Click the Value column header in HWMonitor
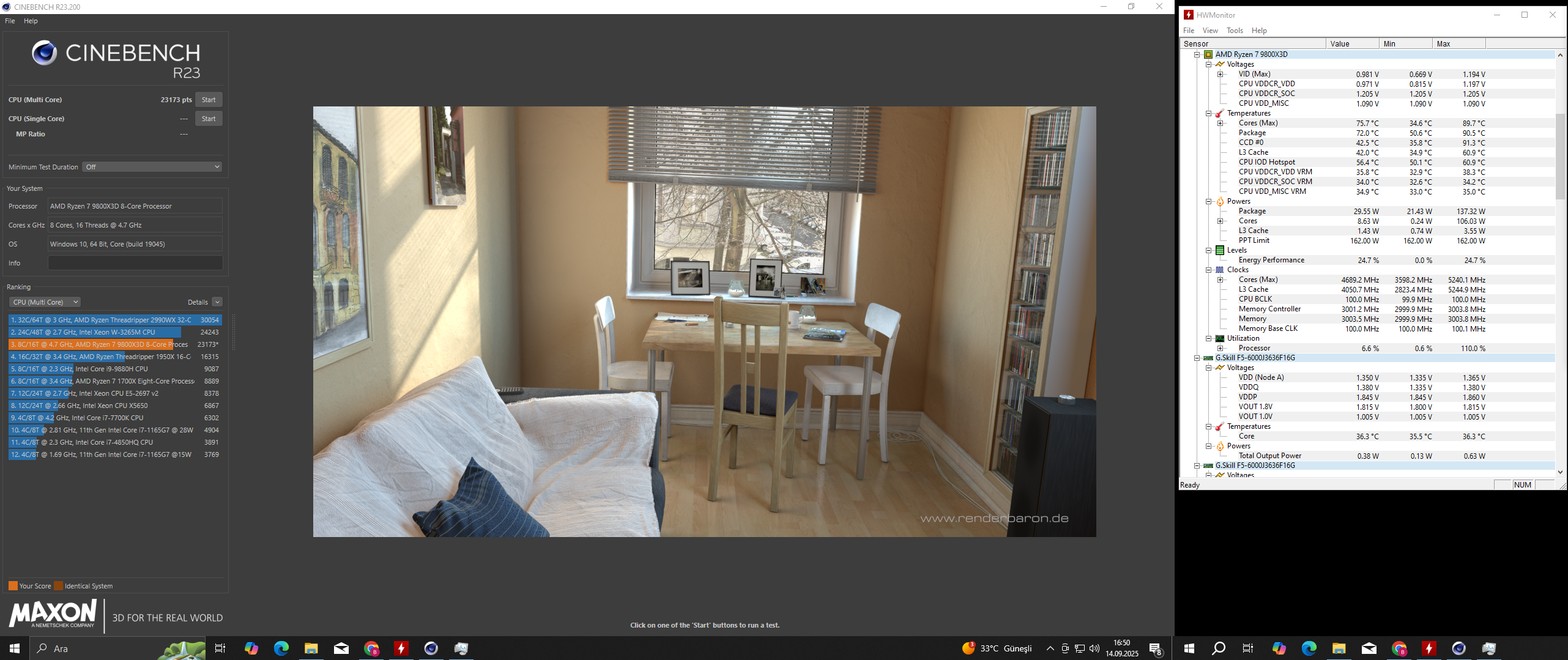This screenshot has width=1568, height=660. click(x=1353, y=43)
